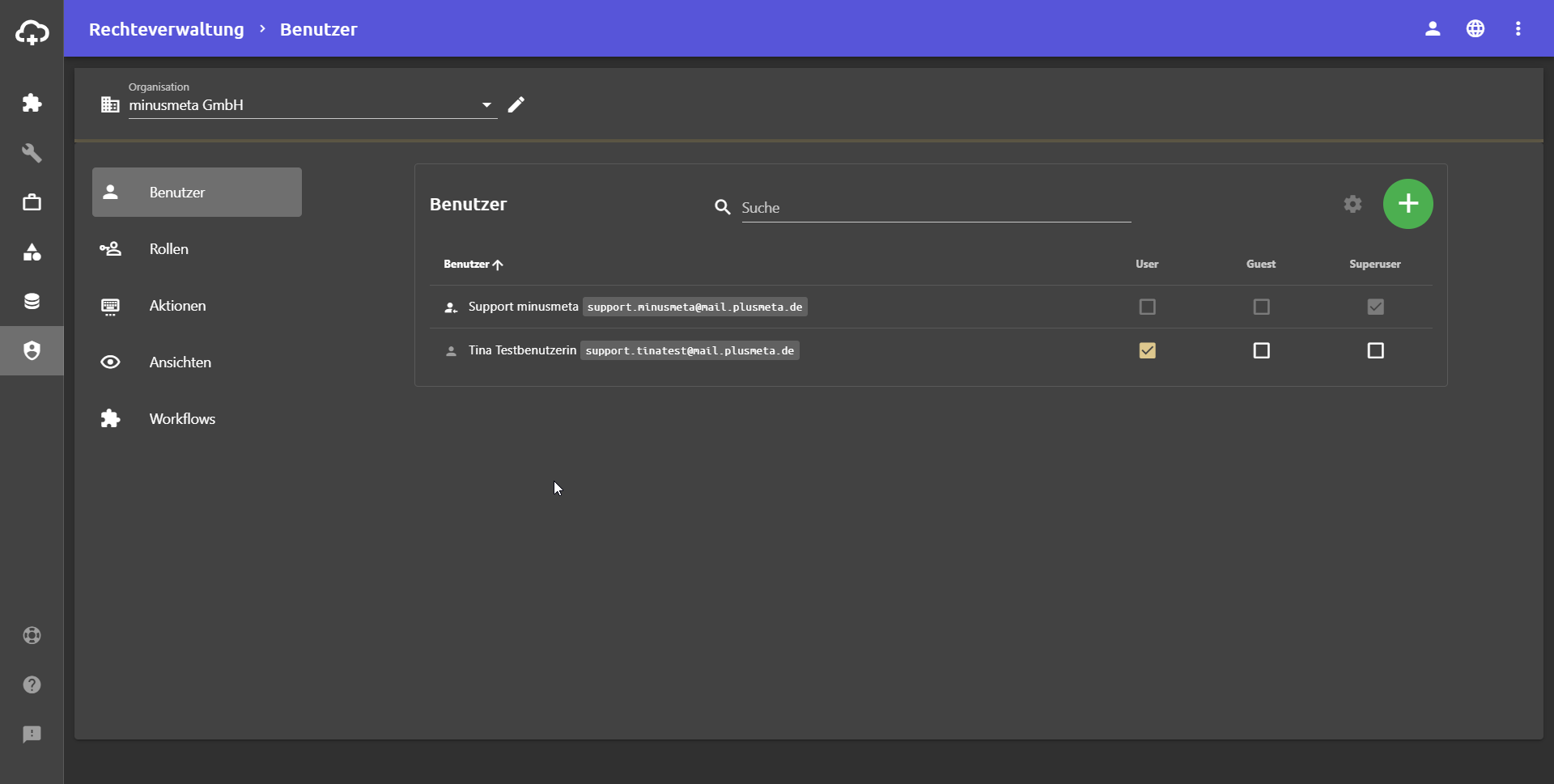Screen dimensions: 1554x784
Task: Expand the Organisation dropdown arrow
Action: click(486, 105)
